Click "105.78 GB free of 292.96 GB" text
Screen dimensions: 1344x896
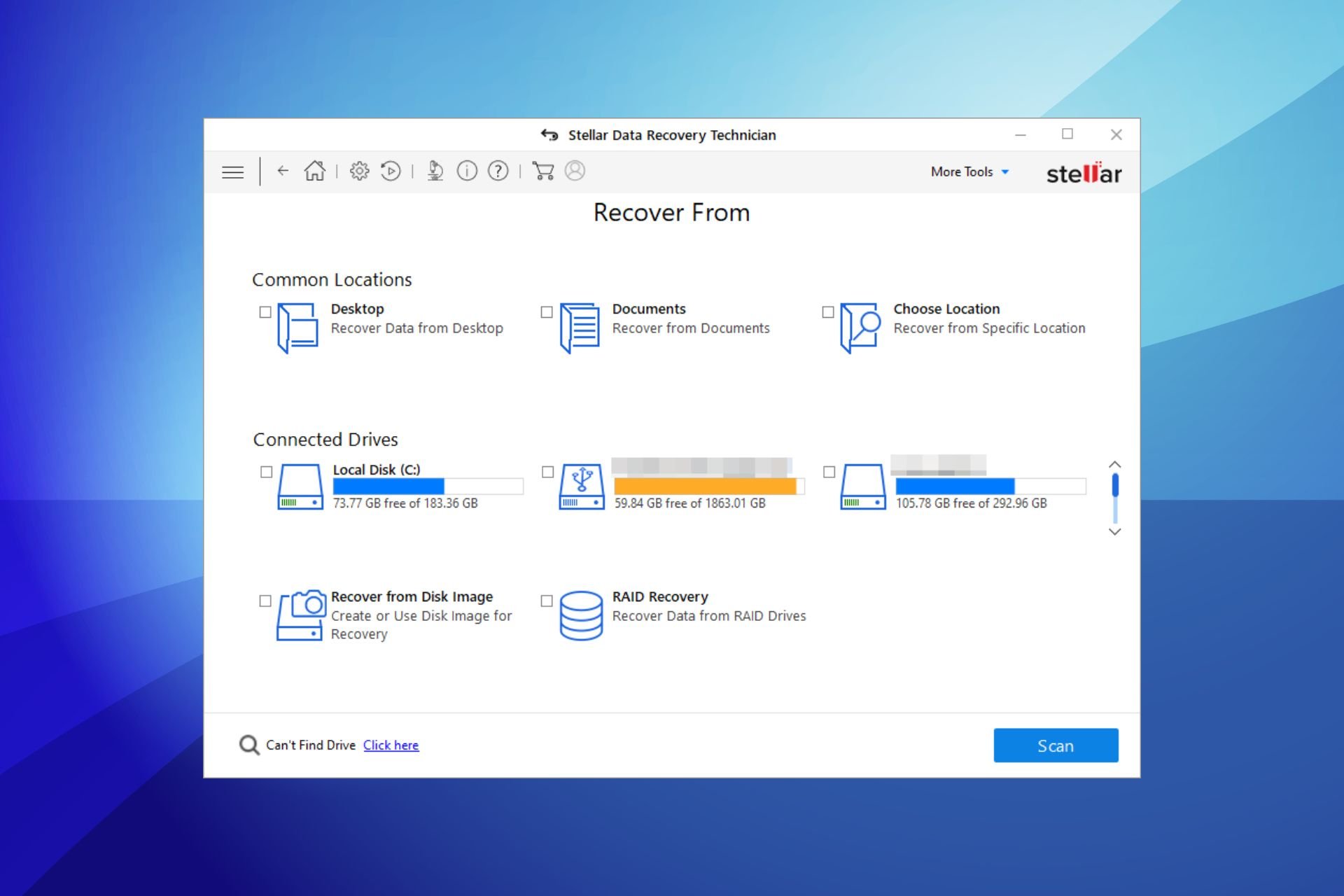(x=972, y=503)
